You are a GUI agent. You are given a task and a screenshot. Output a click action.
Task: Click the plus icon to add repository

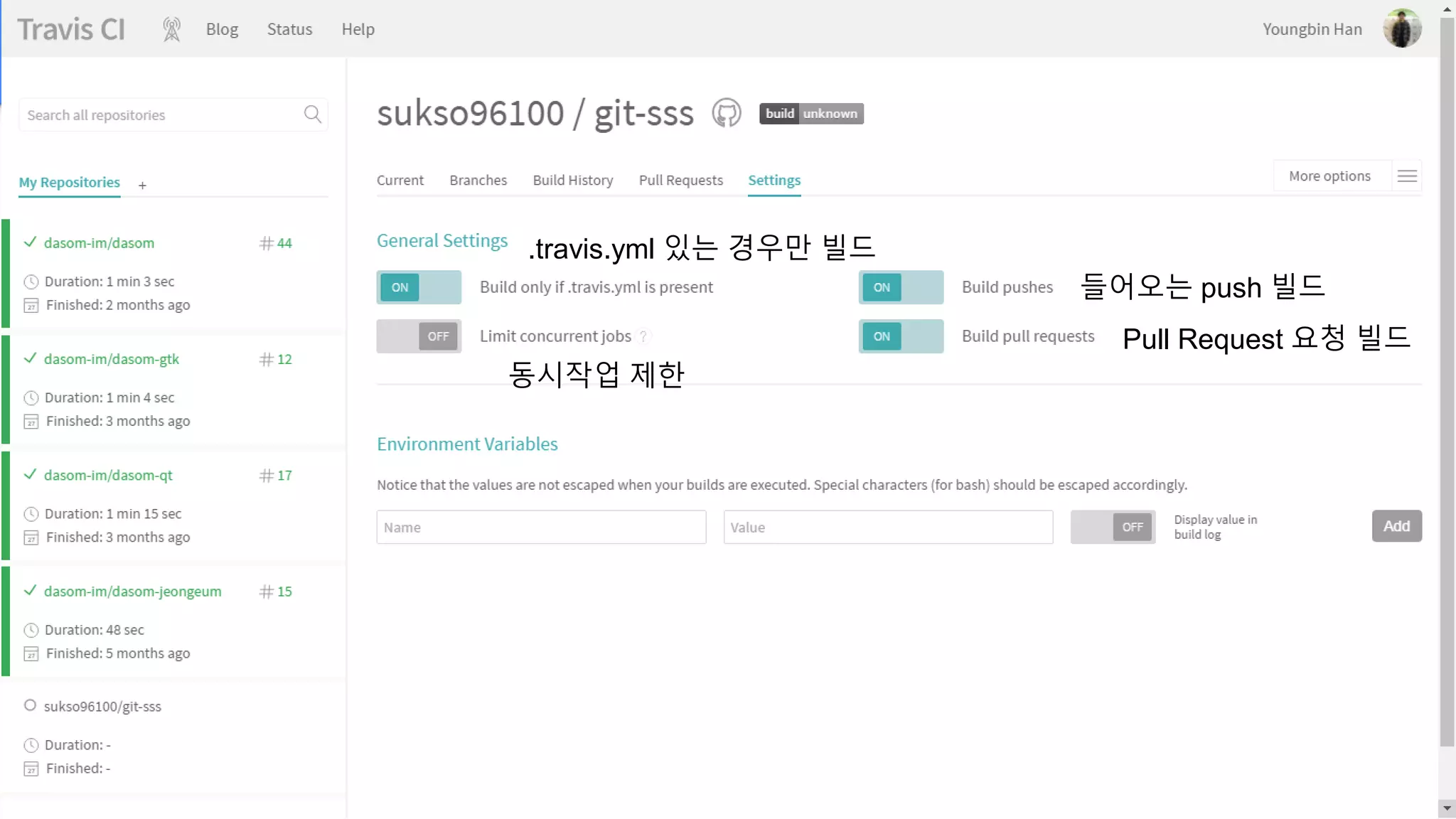[x=142, y=185]
